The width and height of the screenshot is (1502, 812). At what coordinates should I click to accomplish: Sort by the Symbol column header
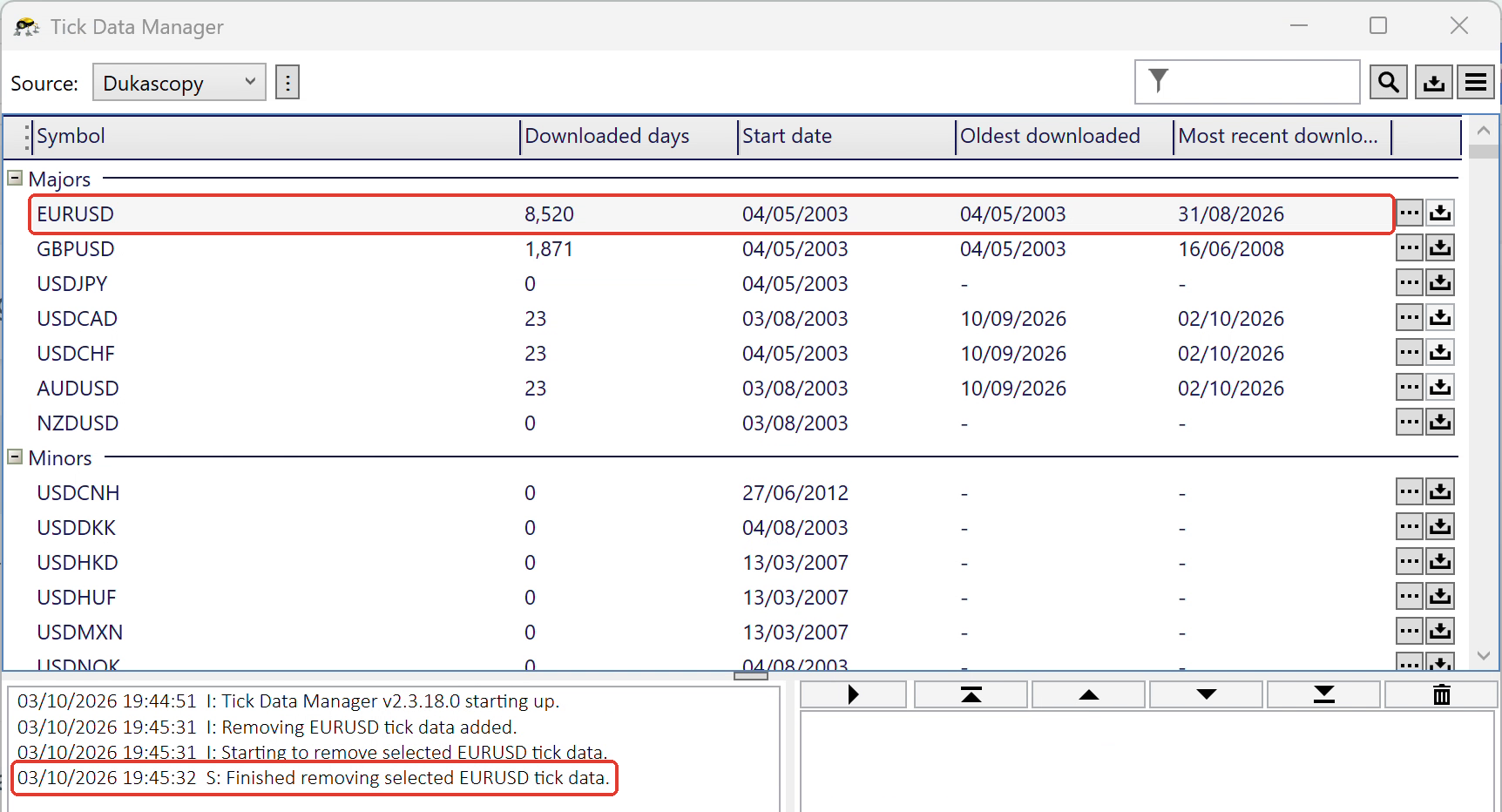[275, 137]
